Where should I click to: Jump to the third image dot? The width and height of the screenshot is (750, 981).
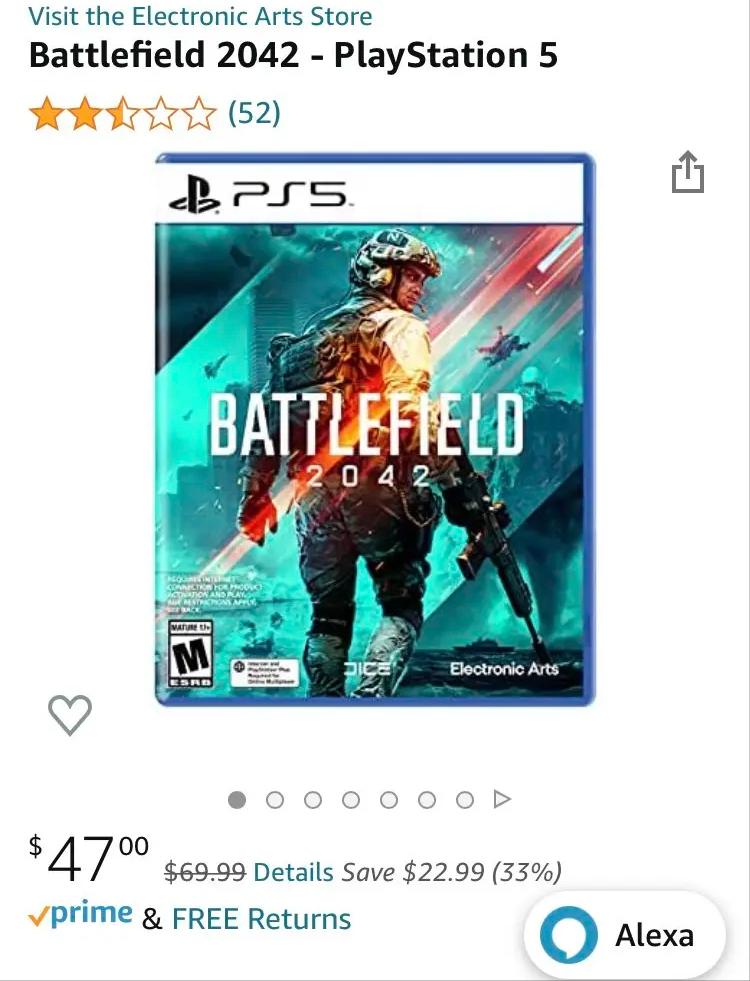[x=313, y=799]
